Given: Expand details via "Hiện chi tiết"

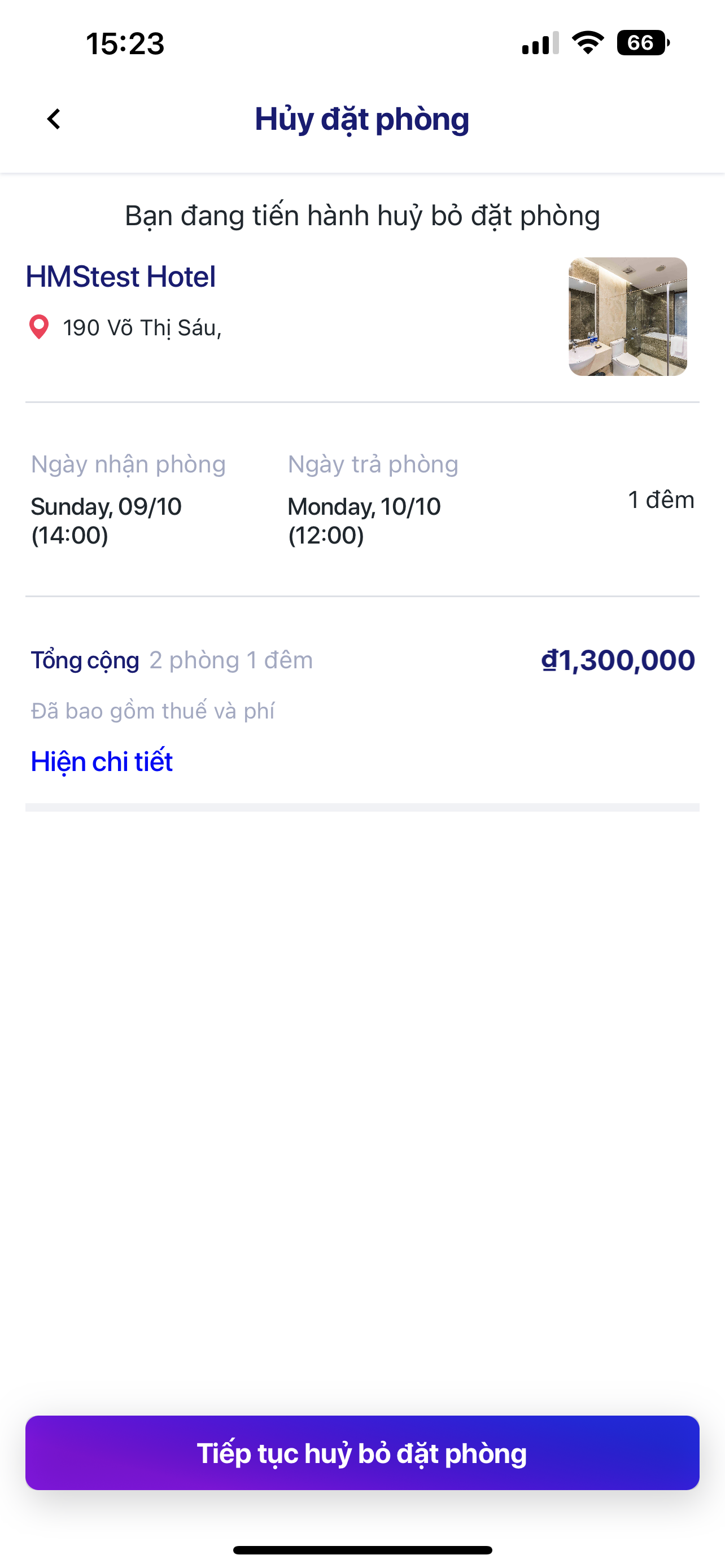Looking at the screenshot, I should 102,761.
